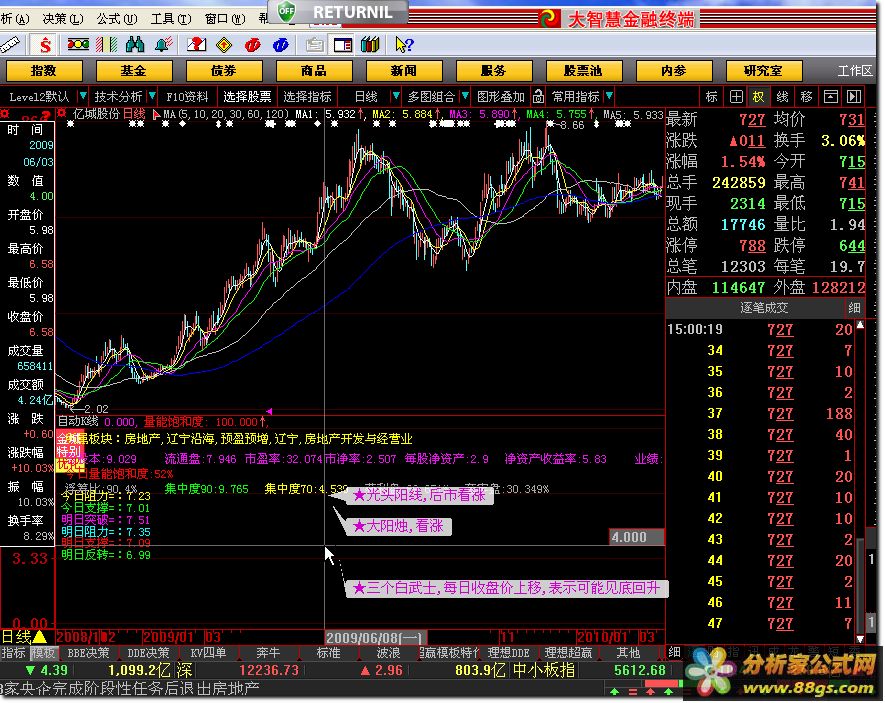Click the grid crosshair icon in chart toolbar

coord(737,96)
